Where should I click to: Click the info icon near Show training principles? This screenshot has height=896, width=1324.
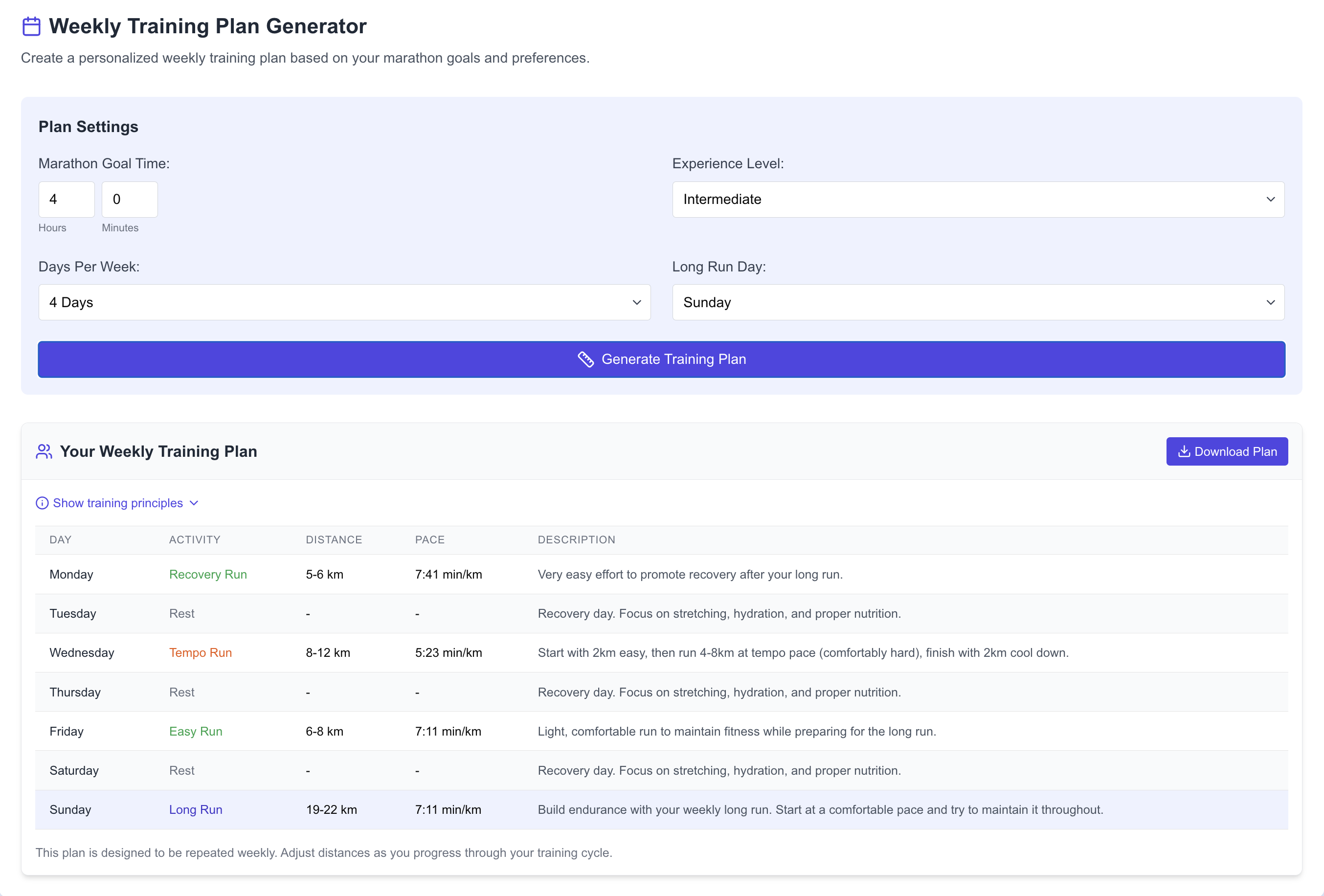point(42,503)
